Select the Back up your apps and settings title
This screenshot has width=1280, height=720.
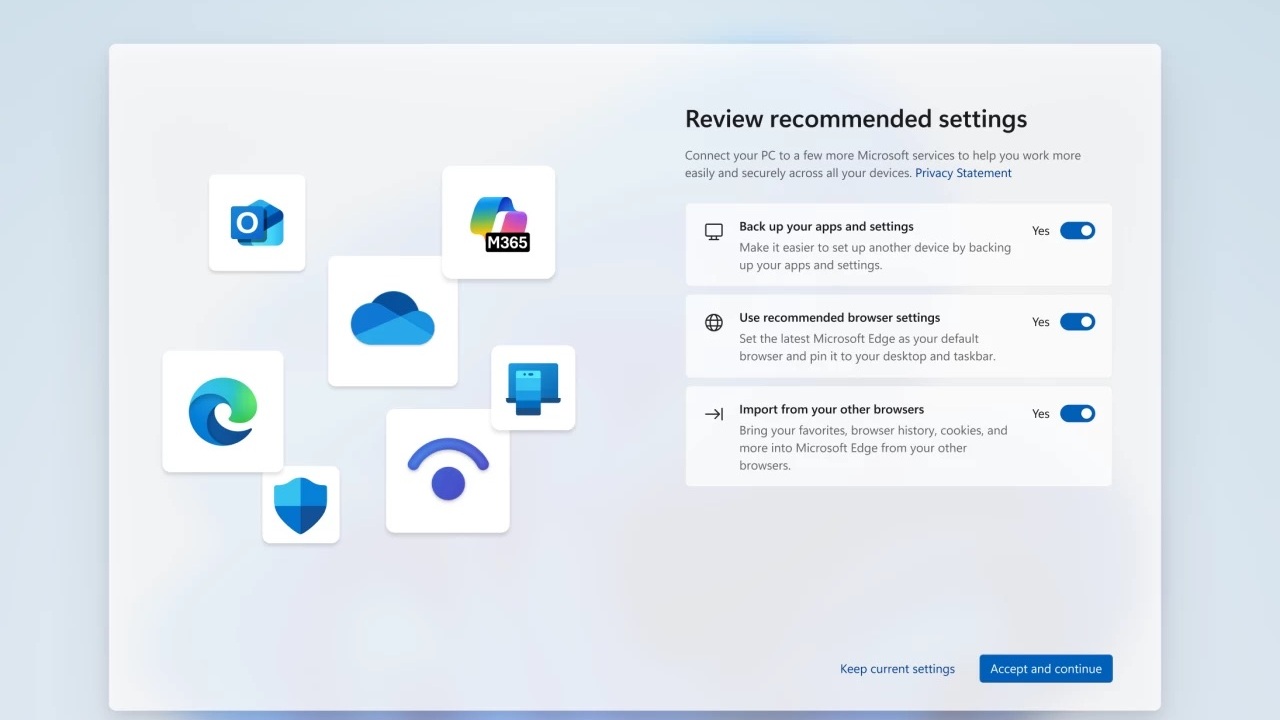pos(826,227)
